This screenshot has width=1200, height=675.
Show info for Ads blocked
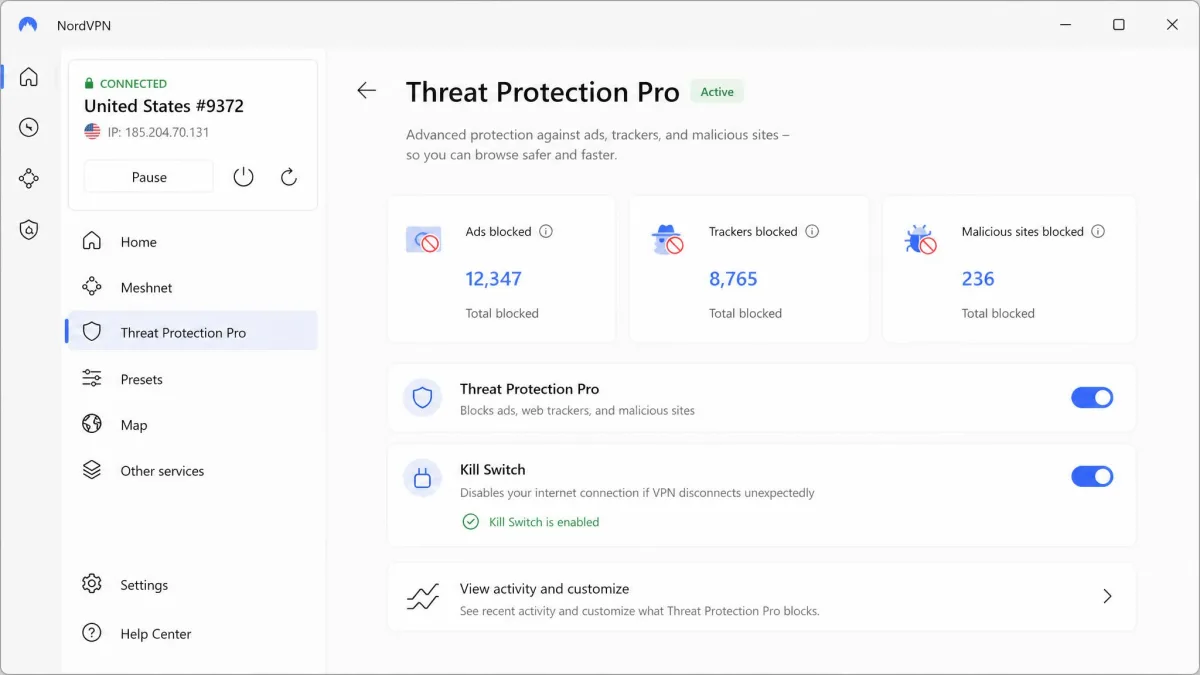(x=546, y=231)
